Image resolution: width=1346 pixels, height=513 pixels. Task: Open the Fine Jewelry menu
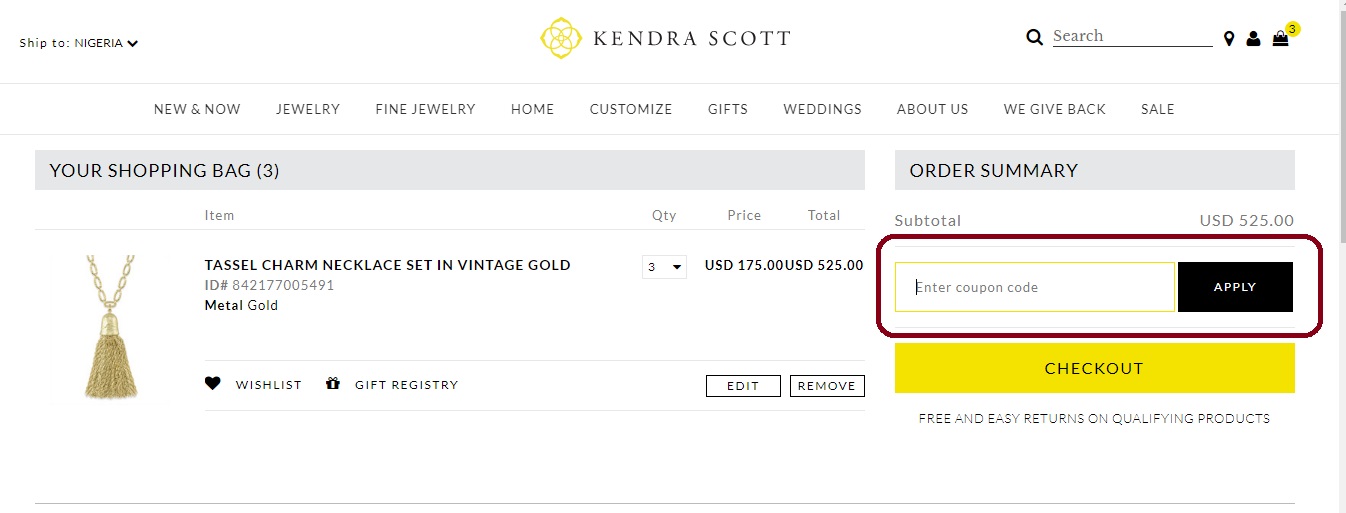[425, 109]
